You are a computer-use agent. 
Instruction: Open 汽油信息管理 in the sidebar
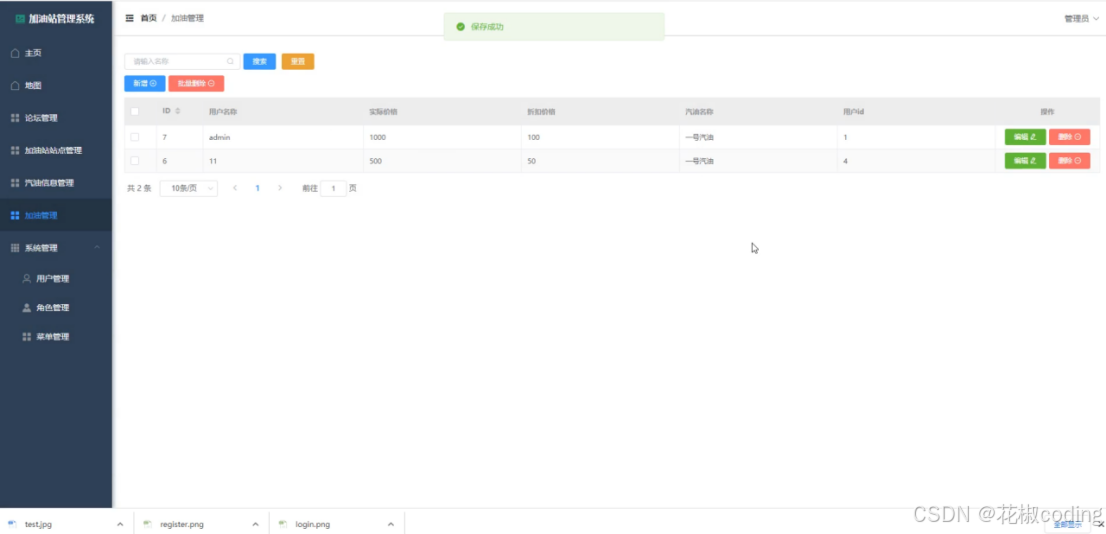56,183
